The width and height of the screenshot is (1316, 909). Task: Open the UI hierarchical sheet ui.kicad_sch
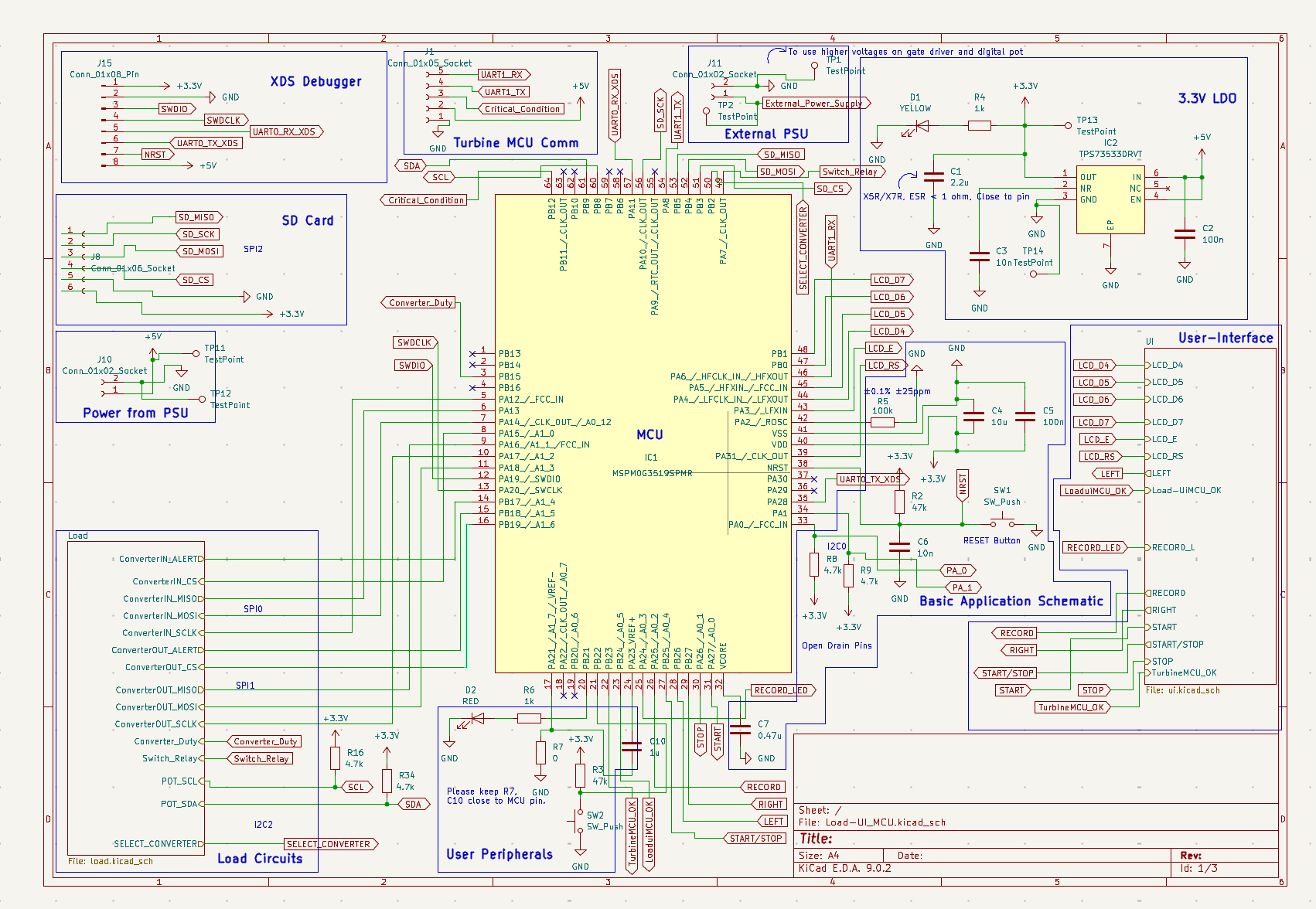coord(1210,516)
